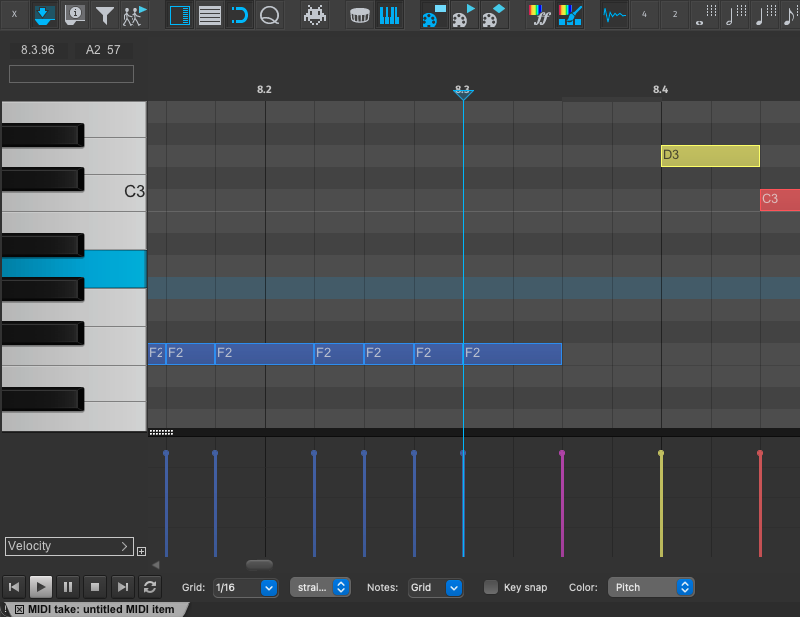Toggle the list-lines view mode icon

point(210,15)
